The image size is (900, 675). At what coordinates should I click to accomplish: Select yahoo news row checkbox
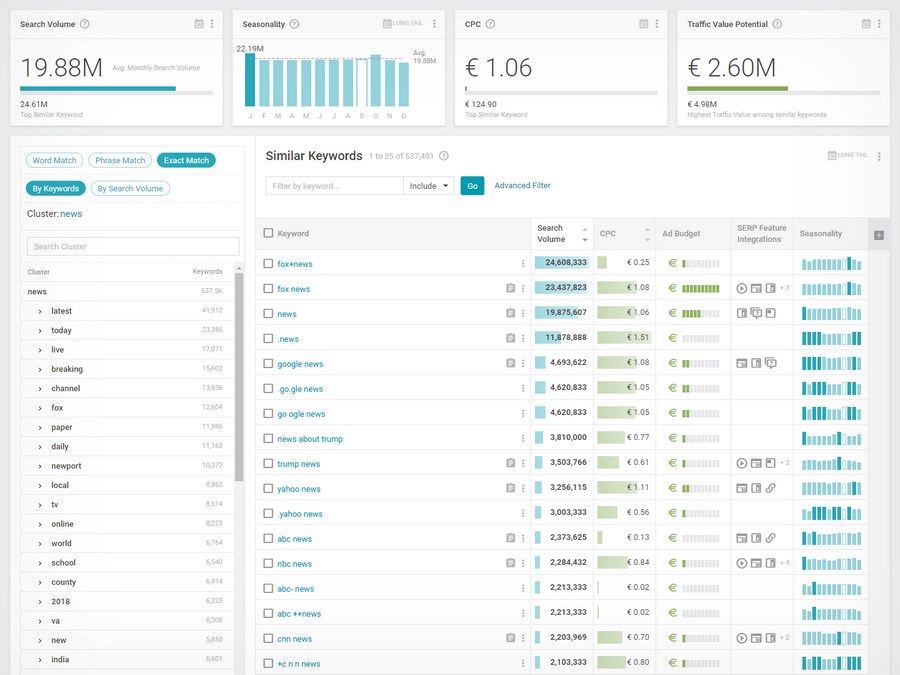[x=268, y=488]
